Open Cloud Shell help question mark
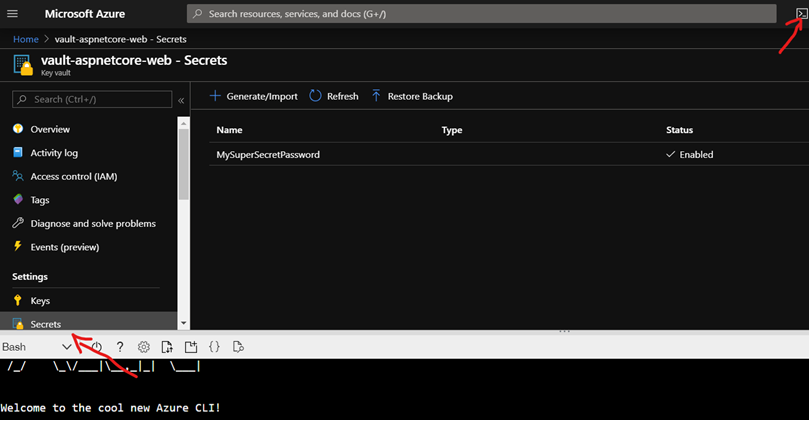809x421 pixels. pos(120,347)
